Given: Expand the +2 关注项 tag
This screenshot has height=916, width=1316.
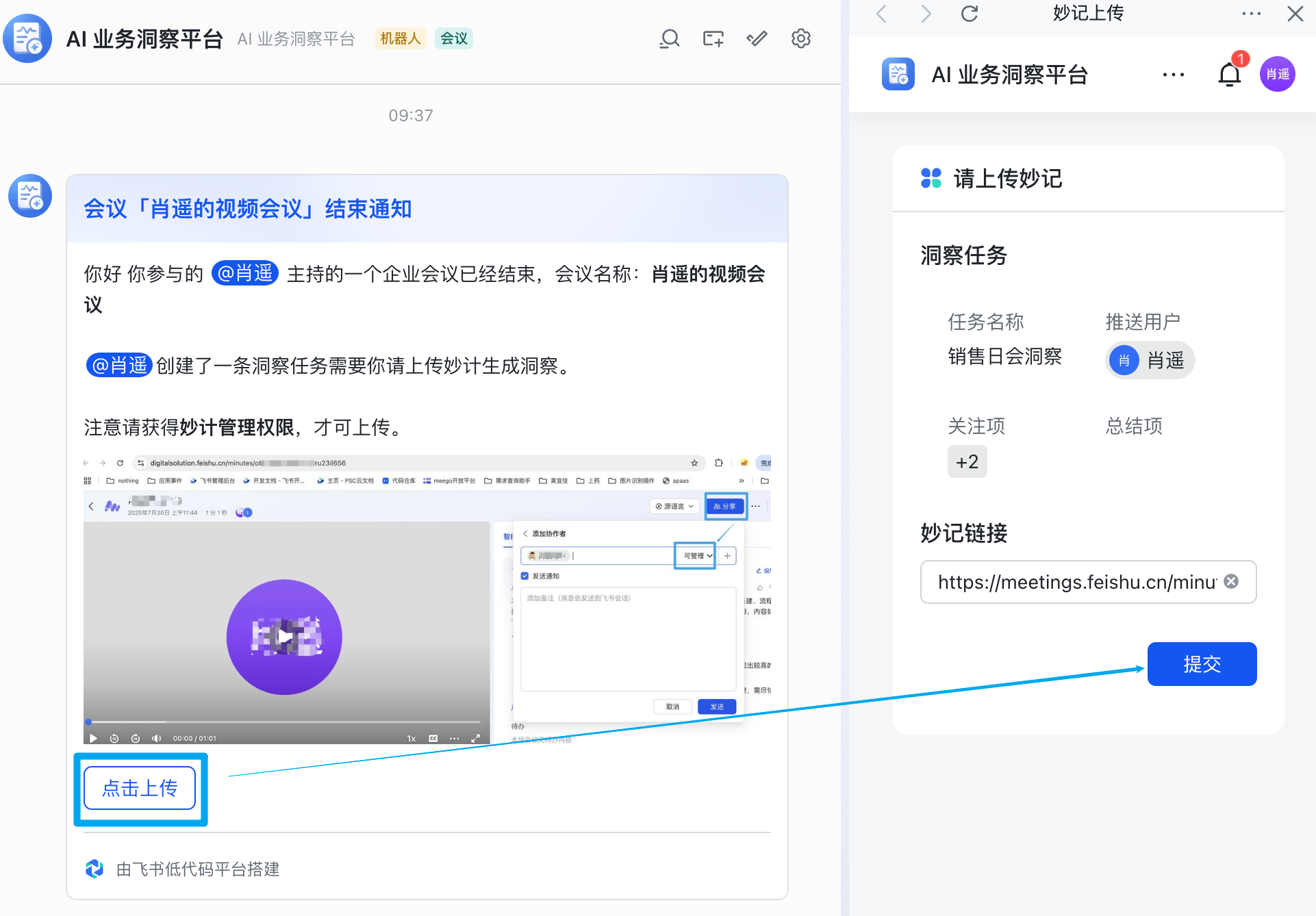Looking at the screenshot, I should coord(967,461).
